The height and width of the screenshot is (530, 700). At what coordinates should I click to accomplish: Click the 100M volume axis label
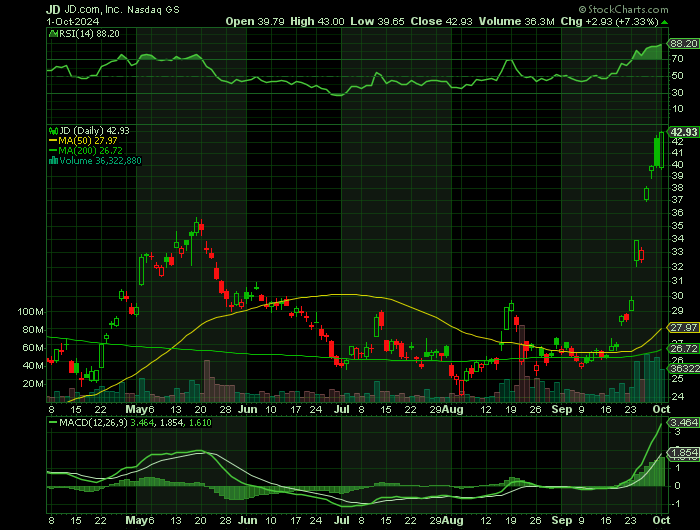[x=30, y=312]
